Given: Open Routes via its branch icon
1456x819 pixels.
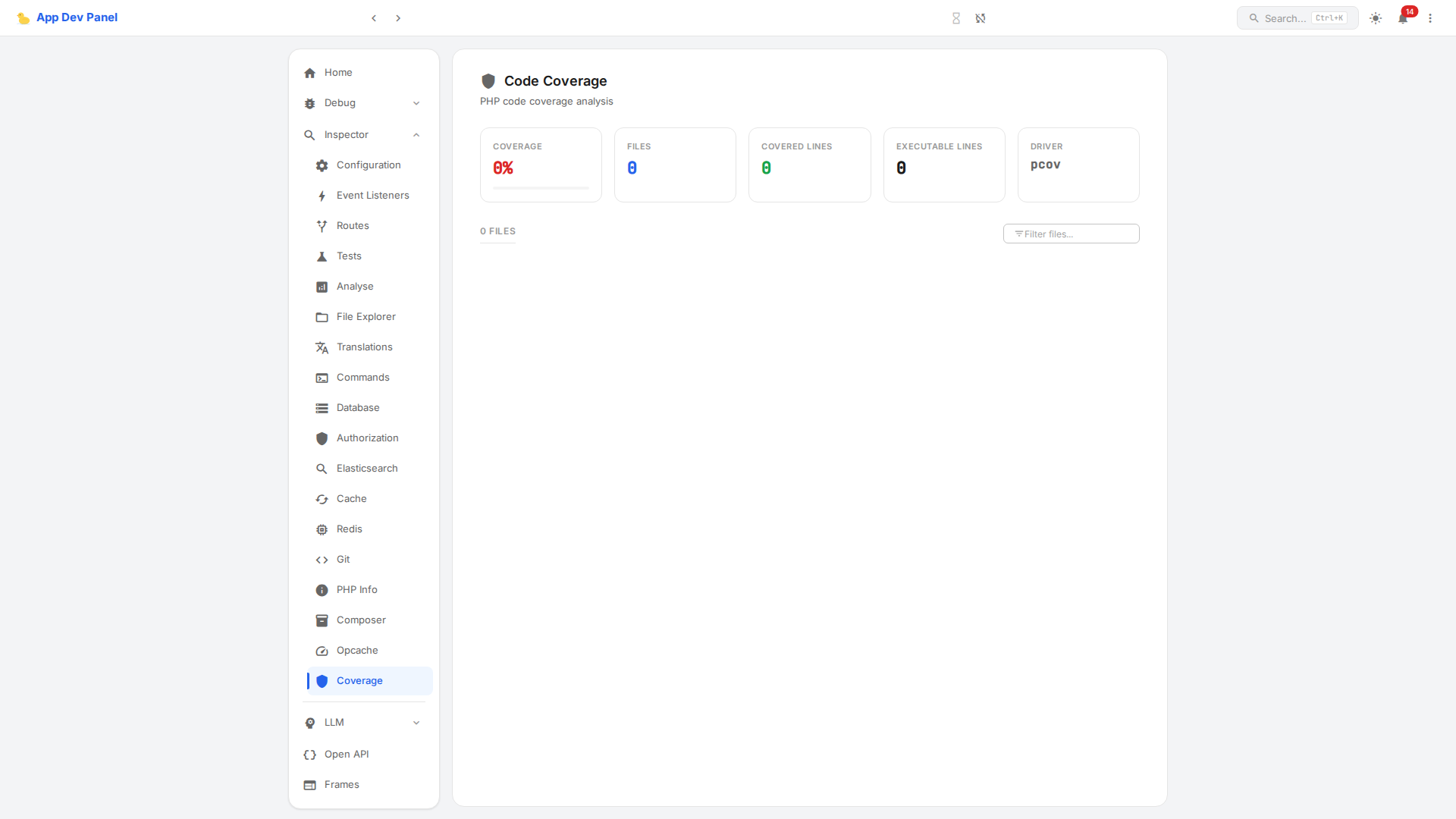Looking at the screenshot, I should [322, 226].
